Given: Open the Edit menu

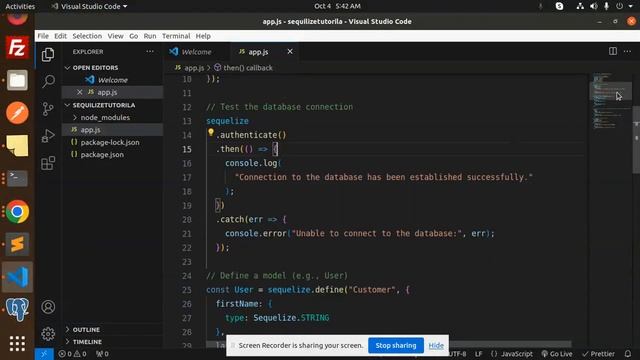Looking at the screenshot, I should point(60,36).
